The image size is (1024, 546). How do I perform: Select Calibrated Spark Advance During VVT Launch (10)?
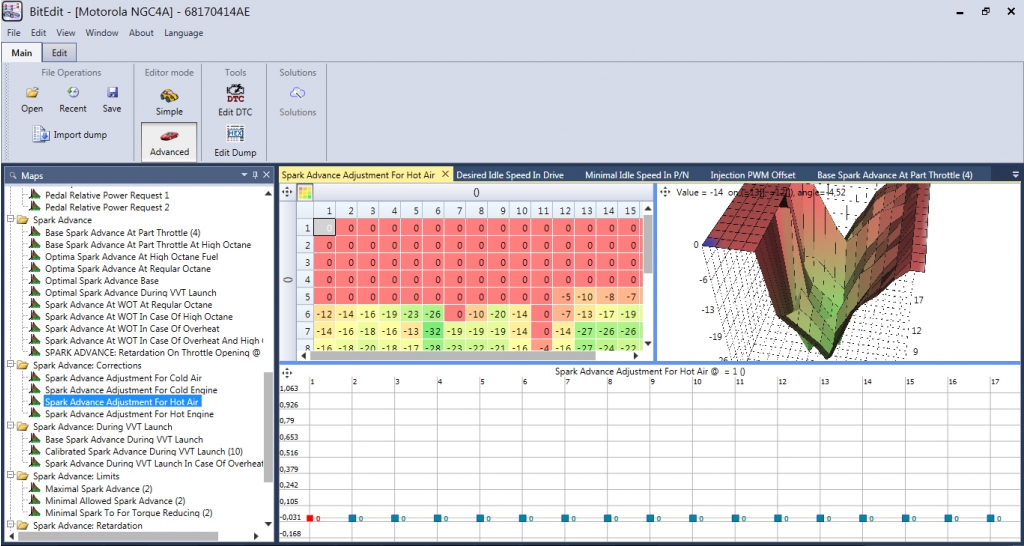[144, 451]
